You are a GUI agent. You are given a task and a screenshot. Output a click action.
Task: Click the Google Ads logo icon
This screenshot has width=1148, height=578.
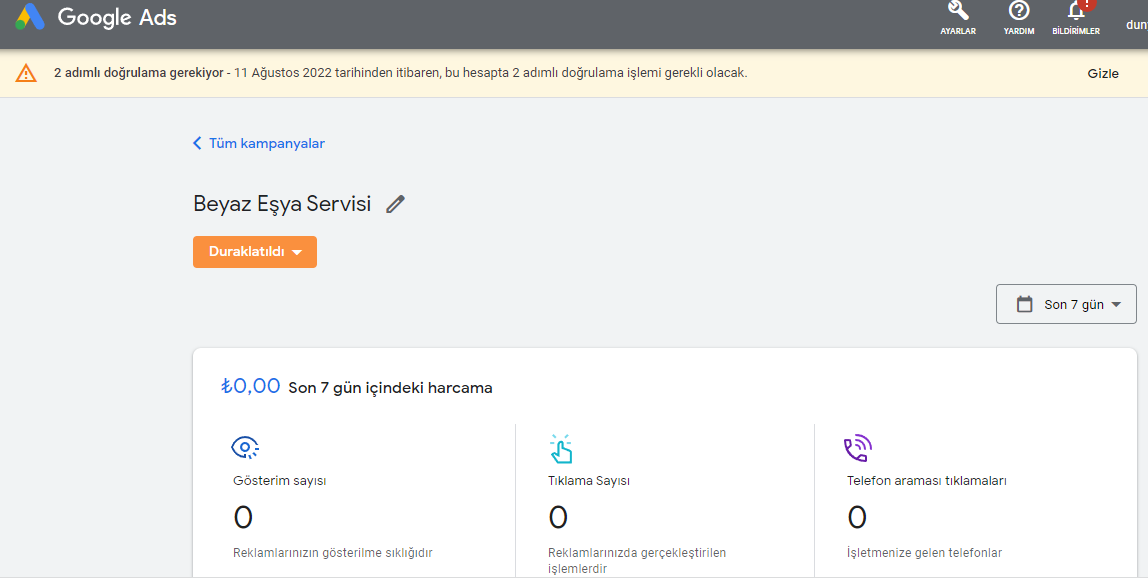[30, 16]
